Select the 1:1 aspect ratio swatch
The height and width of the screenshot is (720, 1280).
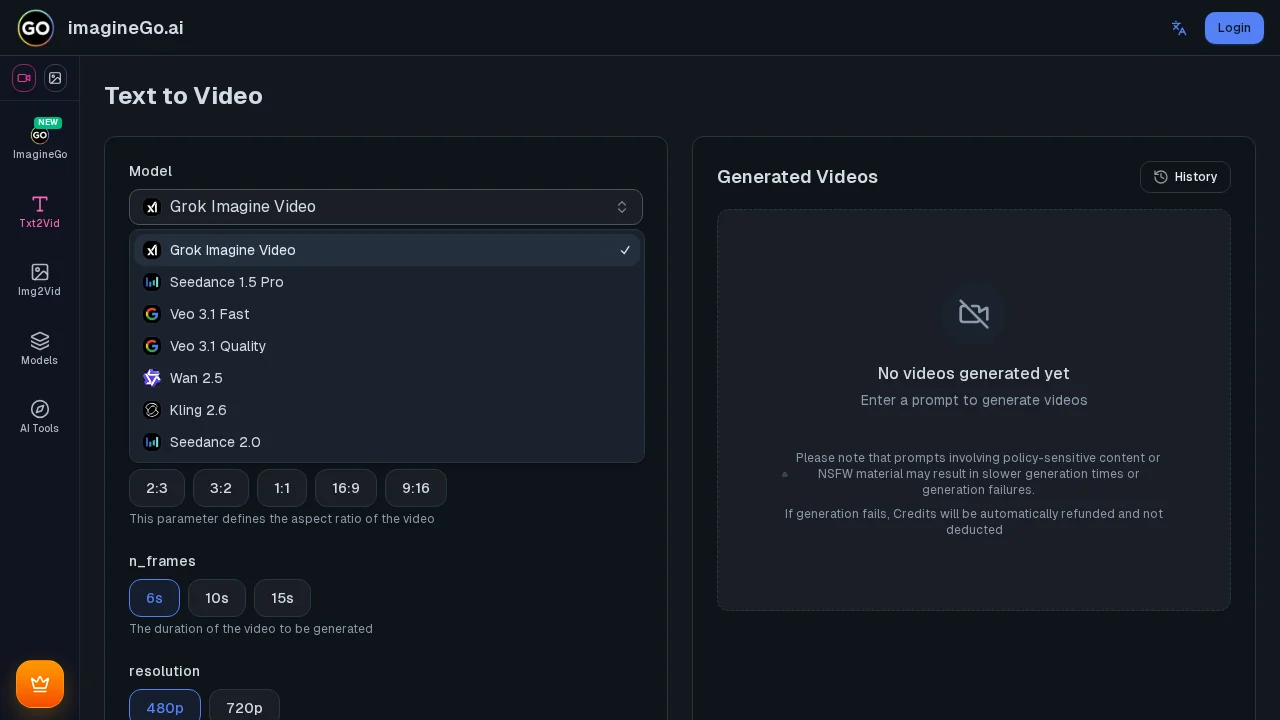click(282, 488)
